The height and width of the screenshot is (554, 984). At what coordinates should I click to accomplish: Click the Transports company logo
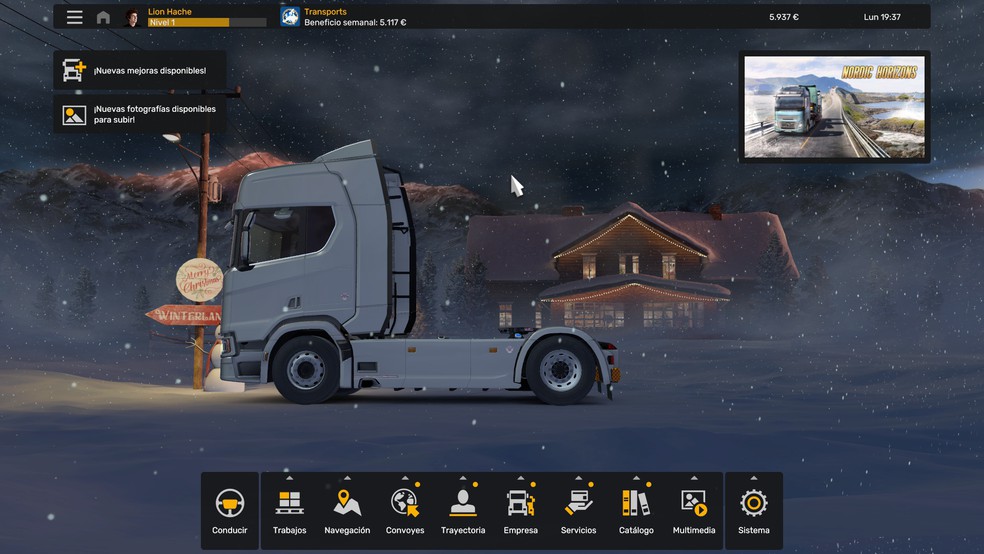pyautogui.click(x=290, y=17)
